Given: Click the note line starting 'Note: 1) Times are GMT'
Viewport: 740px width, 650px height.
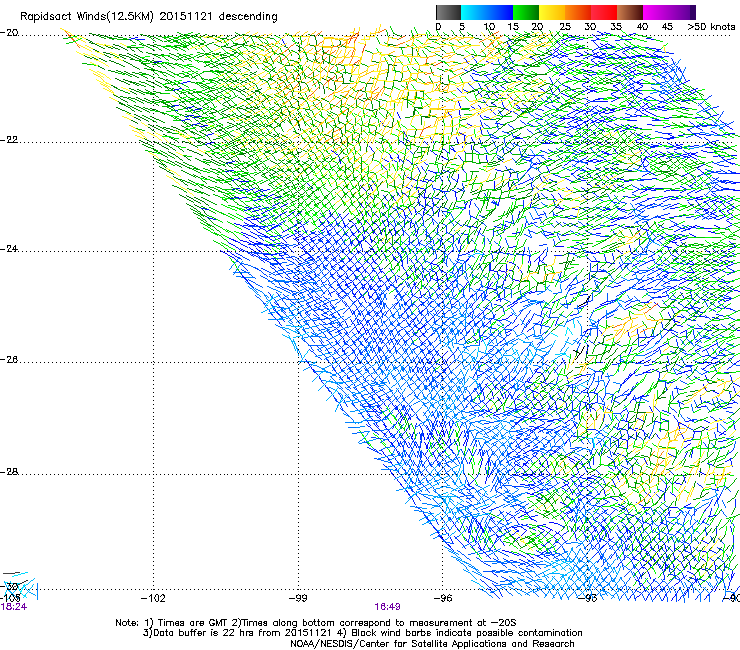Looking at the screenshot, I should 316,623.
